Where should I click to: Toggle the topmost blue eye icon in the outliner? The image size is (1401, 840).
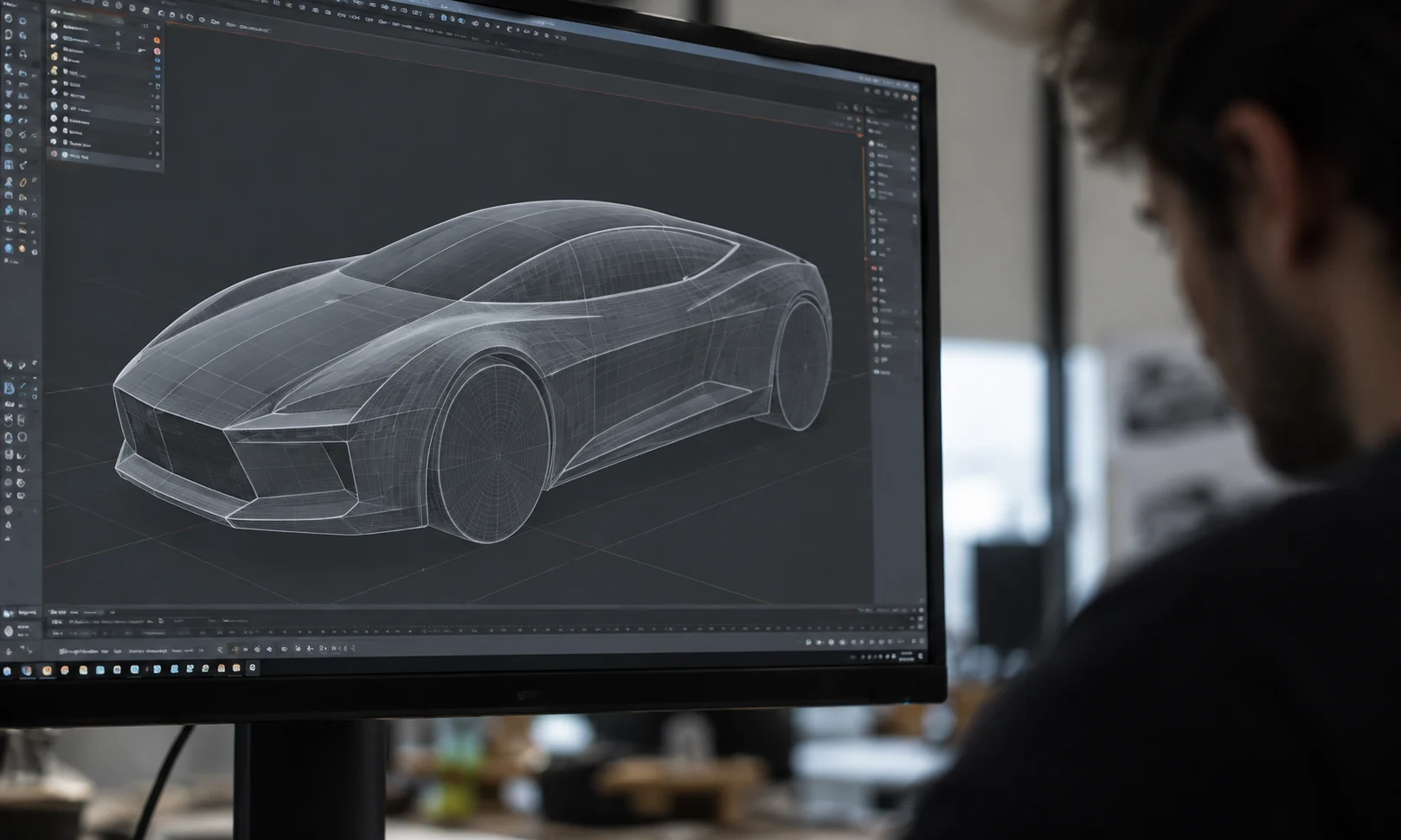coord(157,61)
